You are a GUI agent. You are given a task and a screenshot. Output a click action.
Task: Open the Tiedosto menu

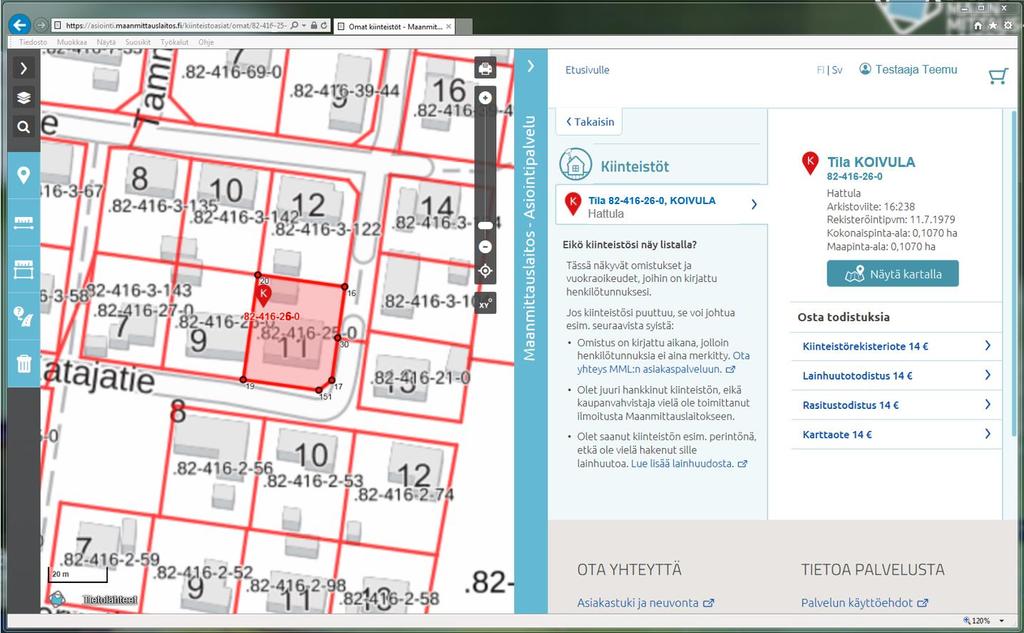click(x=33, y=42)
